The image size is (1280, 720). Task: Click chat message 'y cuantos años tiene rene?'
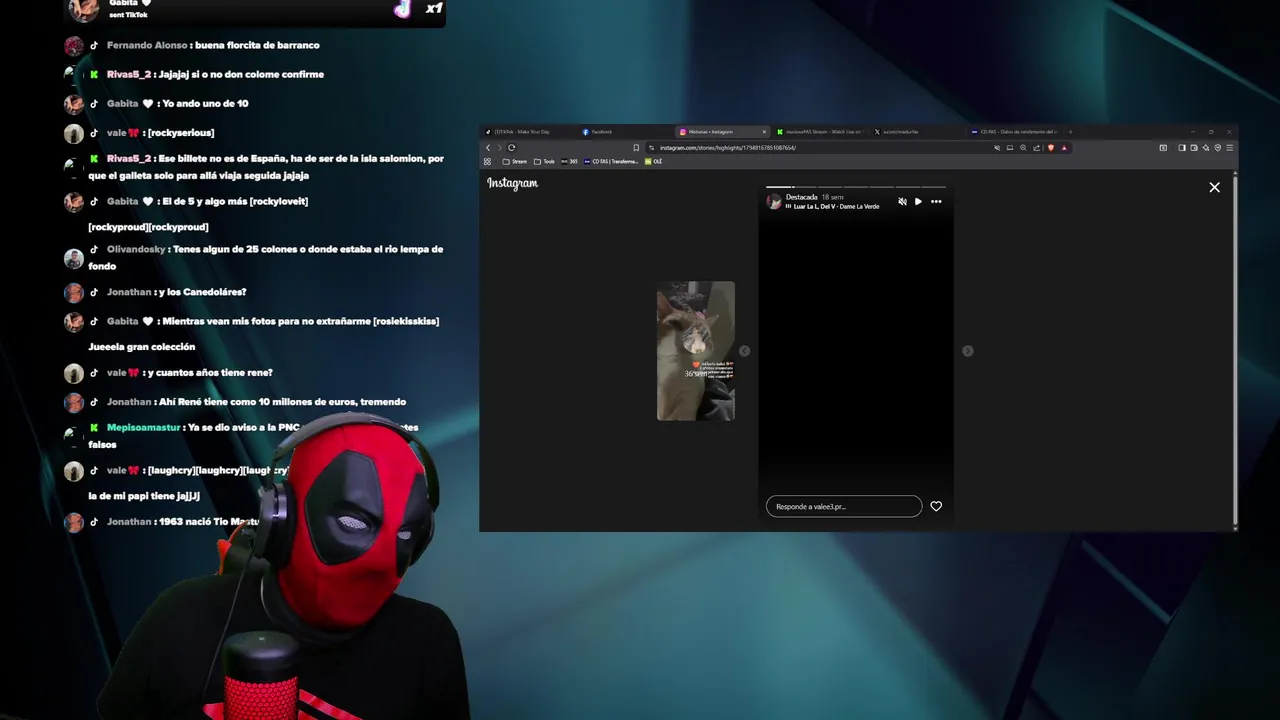coord(208,372)
